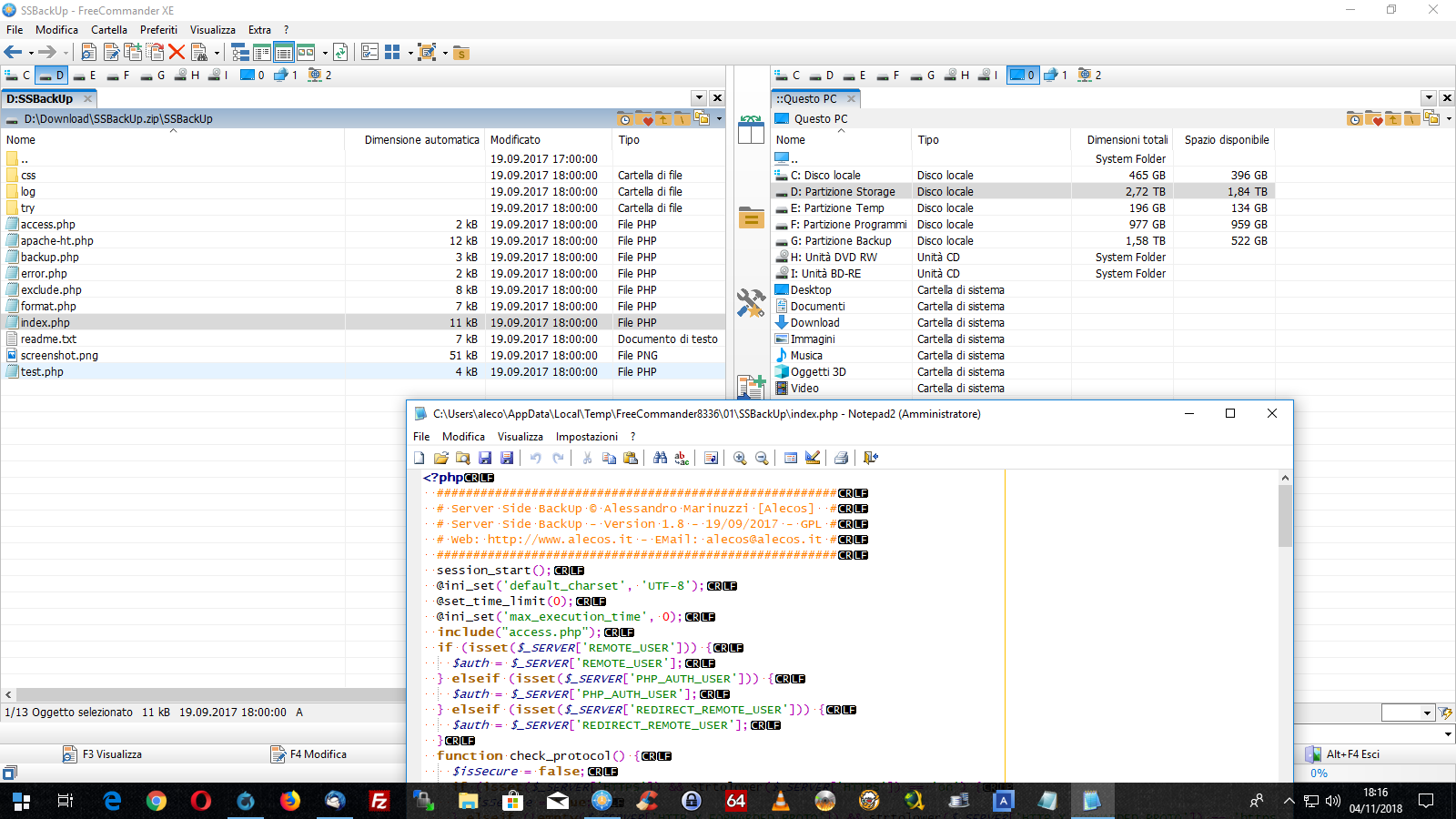Viewport: 1456px width, 819px height.
Task: Click the Zoom In magnifier in Notepad2
Action: pyautogui.click(x=740, y=458)
